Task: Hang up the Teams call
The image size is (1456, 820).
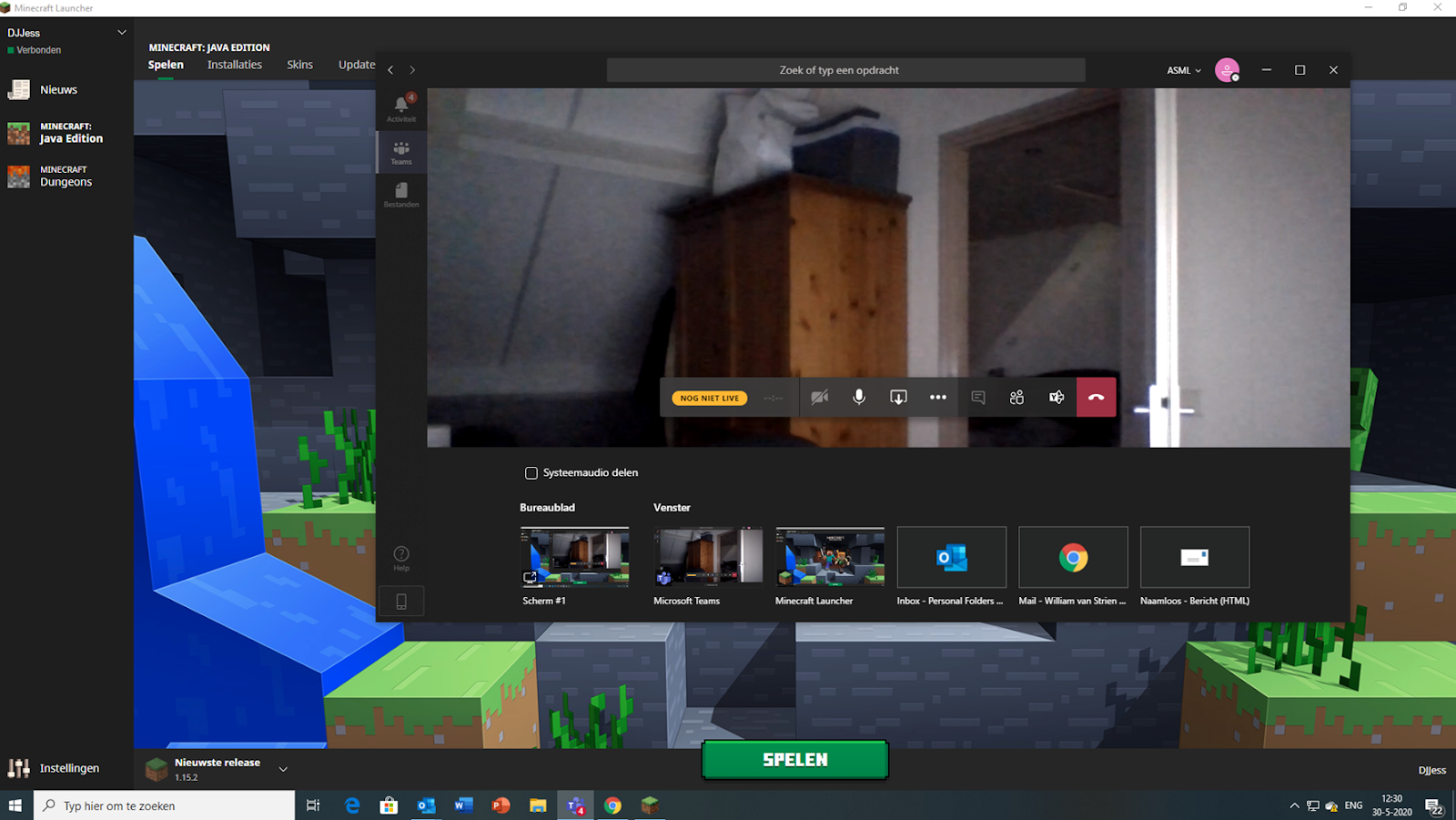Action: click(1097, 398)
